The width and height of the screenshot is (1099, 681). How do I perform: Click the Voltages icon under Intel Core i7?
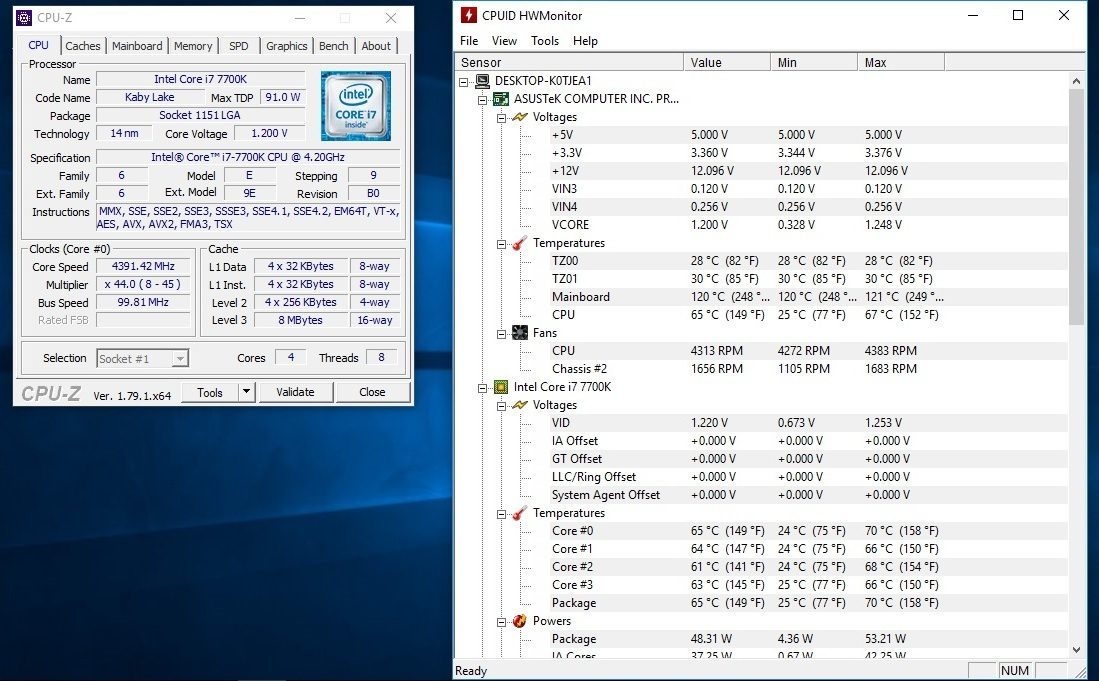[520, 405]
